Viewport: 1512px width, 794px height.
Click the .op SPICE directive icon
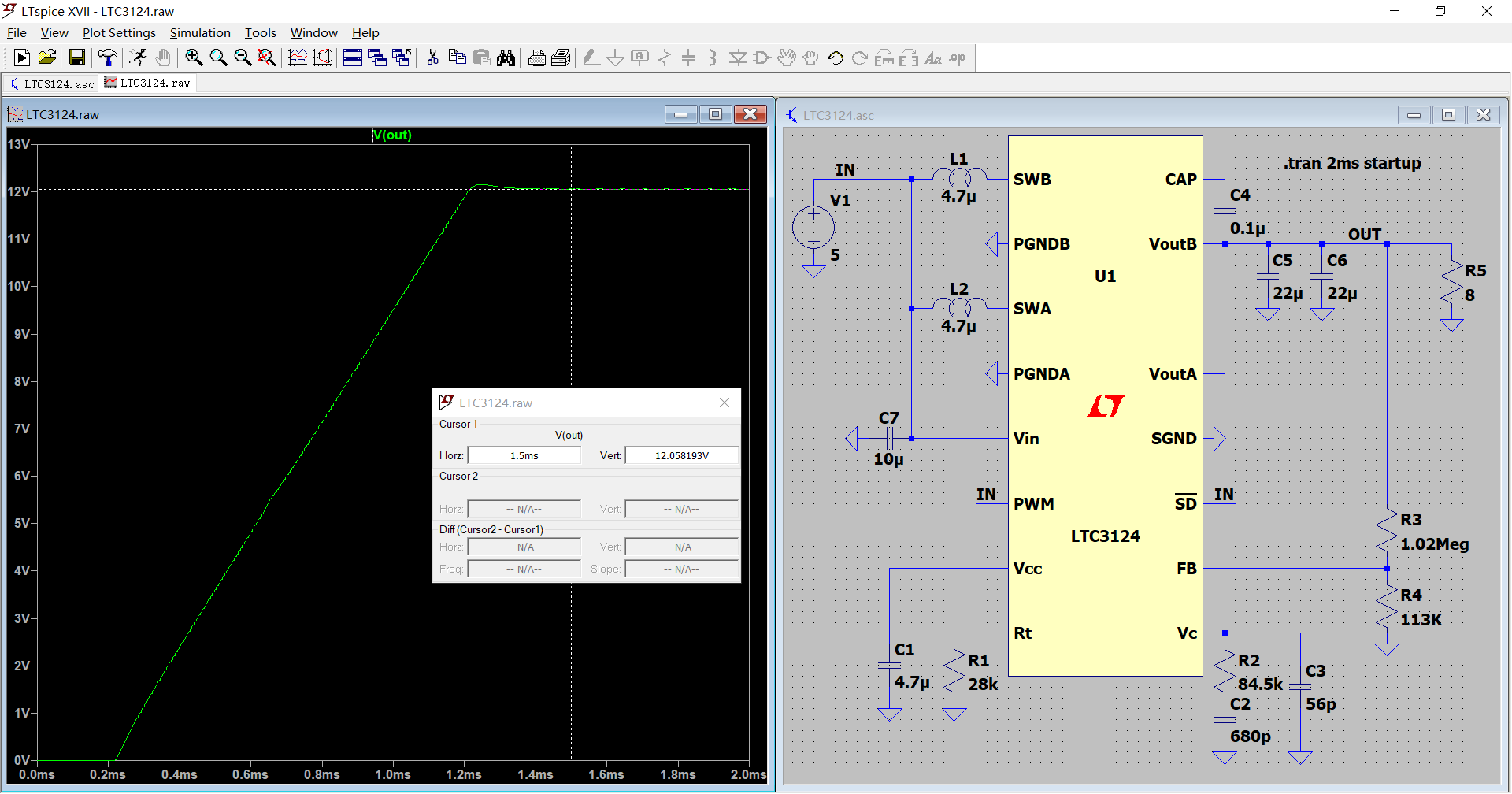(x=958, y=58)
